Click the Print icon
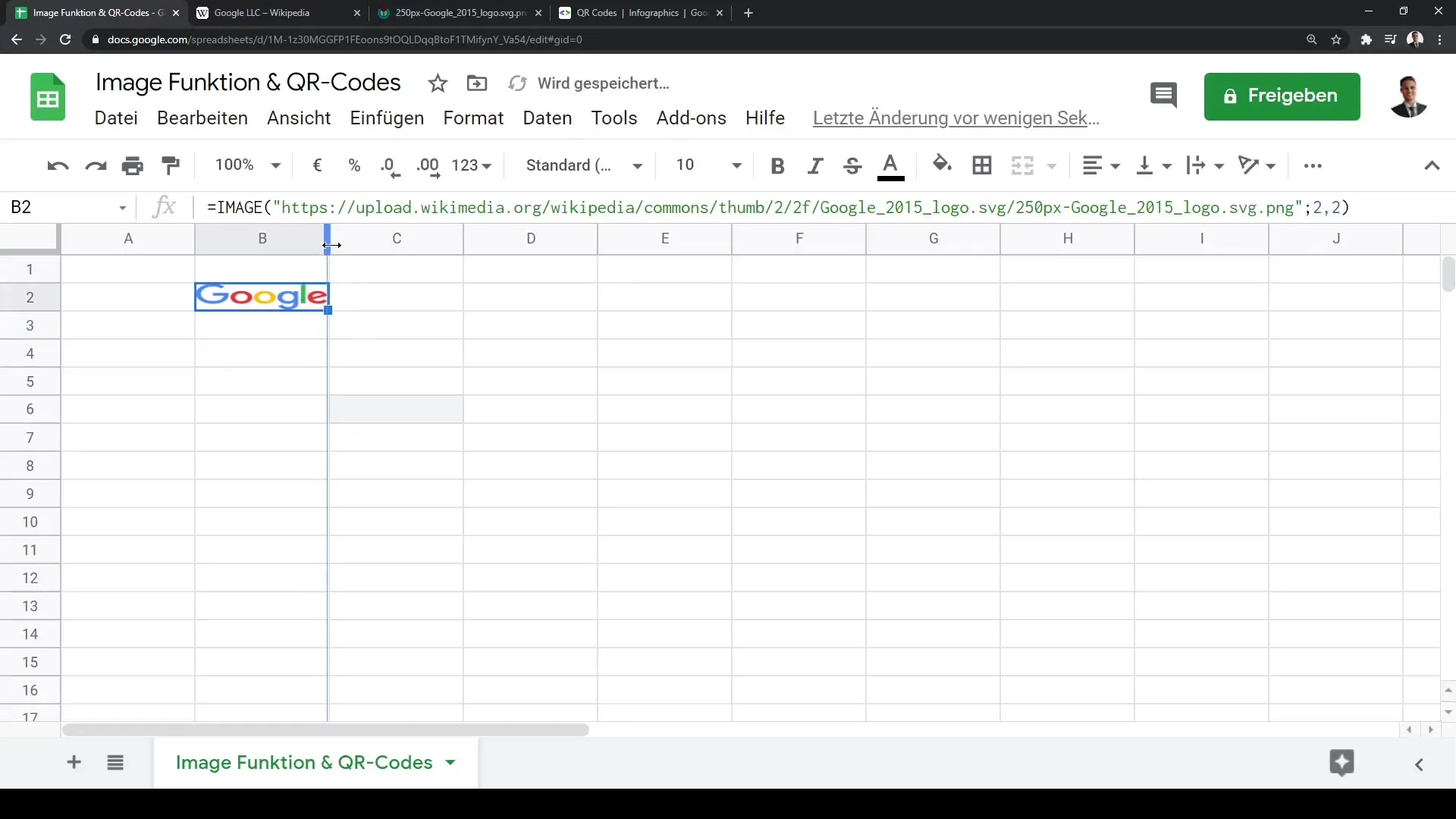 (x=133, y=165)
